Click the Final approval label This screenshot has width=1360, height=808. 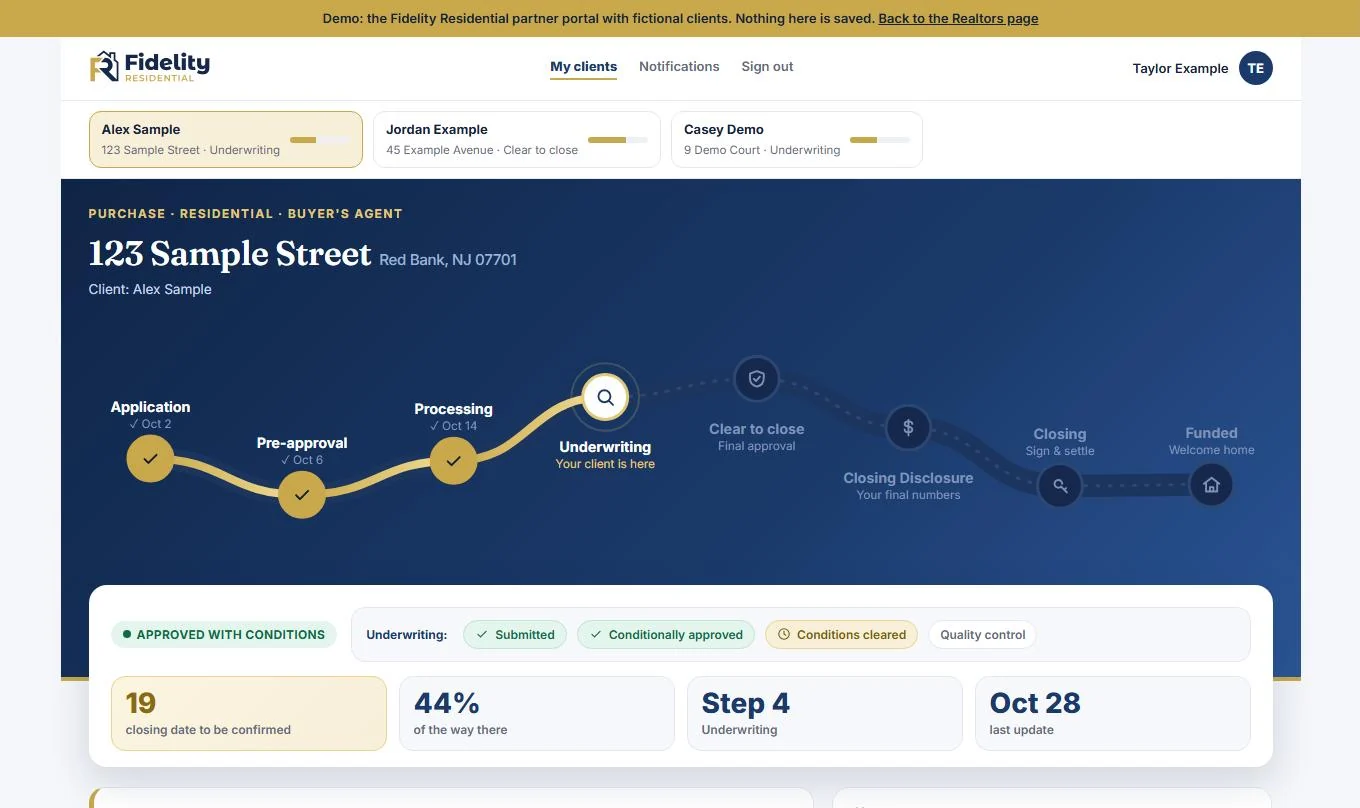click(x=757, y=446)
